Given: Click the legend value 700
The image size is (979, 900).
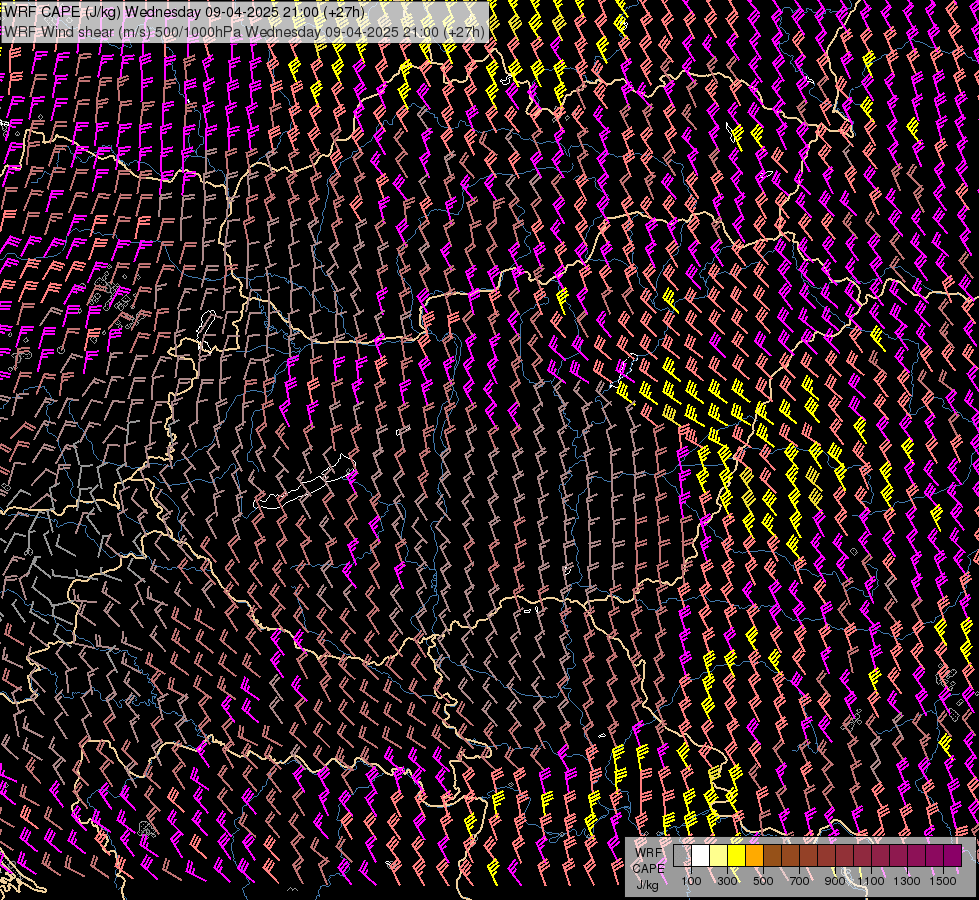Looking at the screenshot, I should 799,881.
